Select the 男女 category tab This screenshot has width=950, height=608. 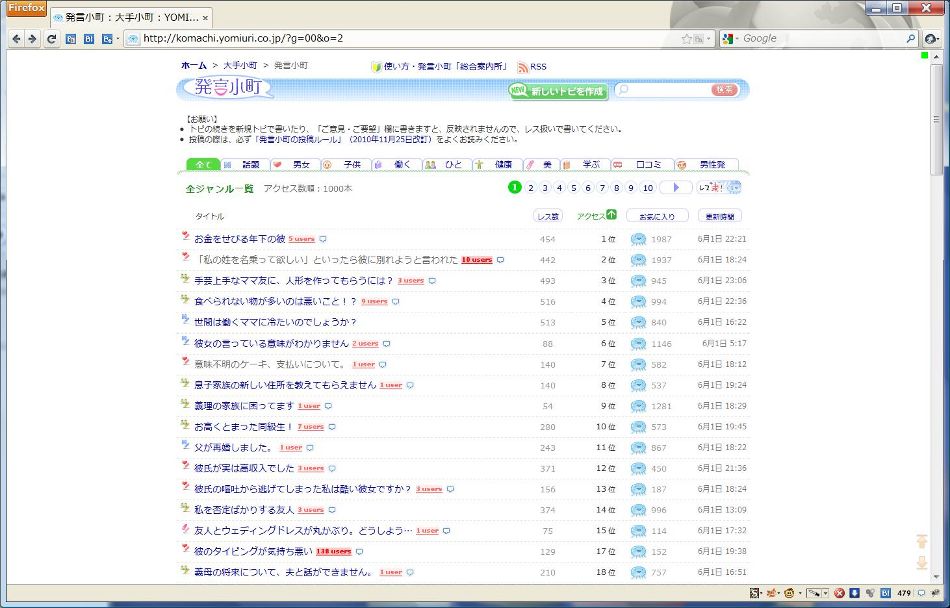[294, 164]
